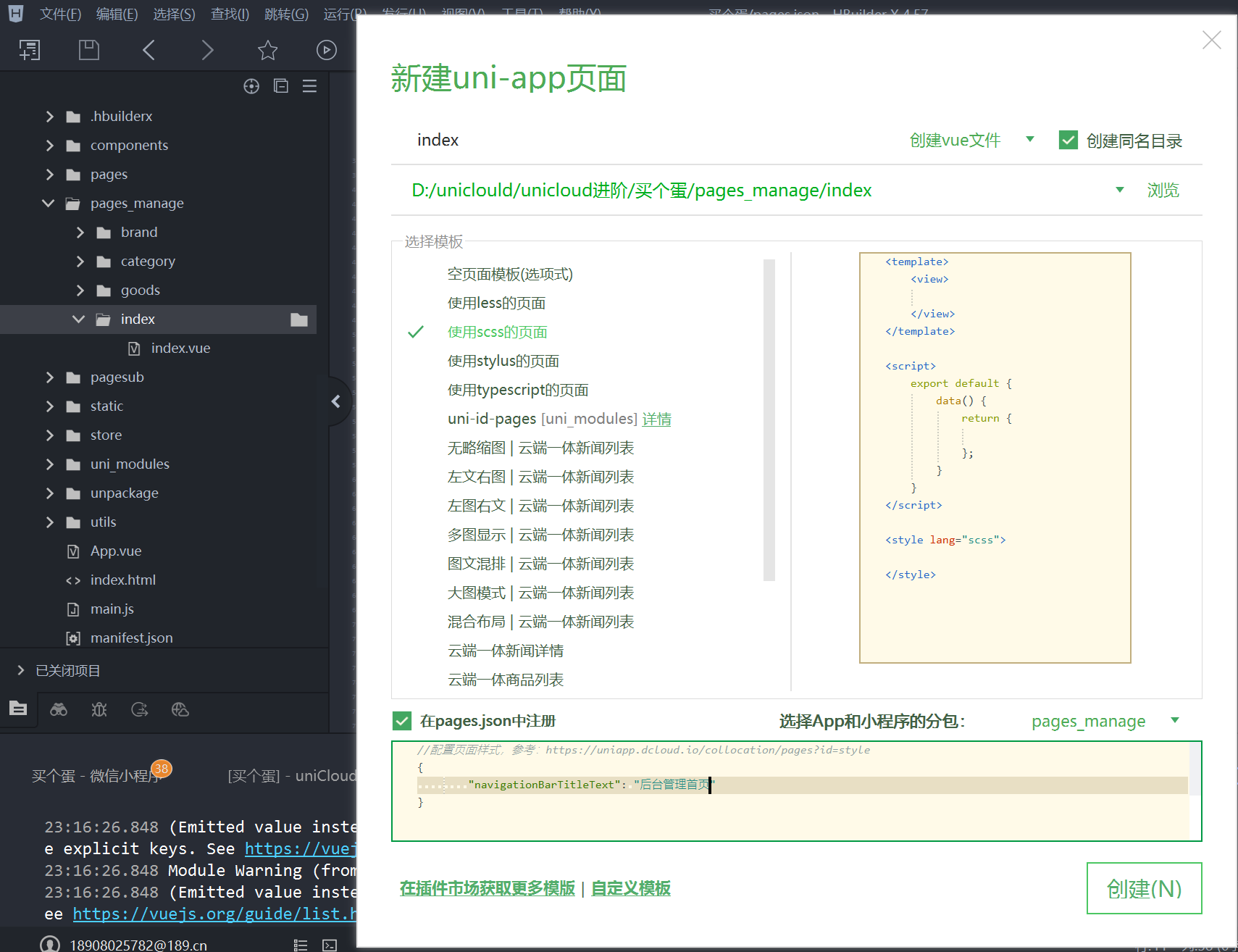Image resolution: width=1238 pixels, height=952 pixels.
Task: Open the path history dropdown arrow
Action: tap(1119, 190)
